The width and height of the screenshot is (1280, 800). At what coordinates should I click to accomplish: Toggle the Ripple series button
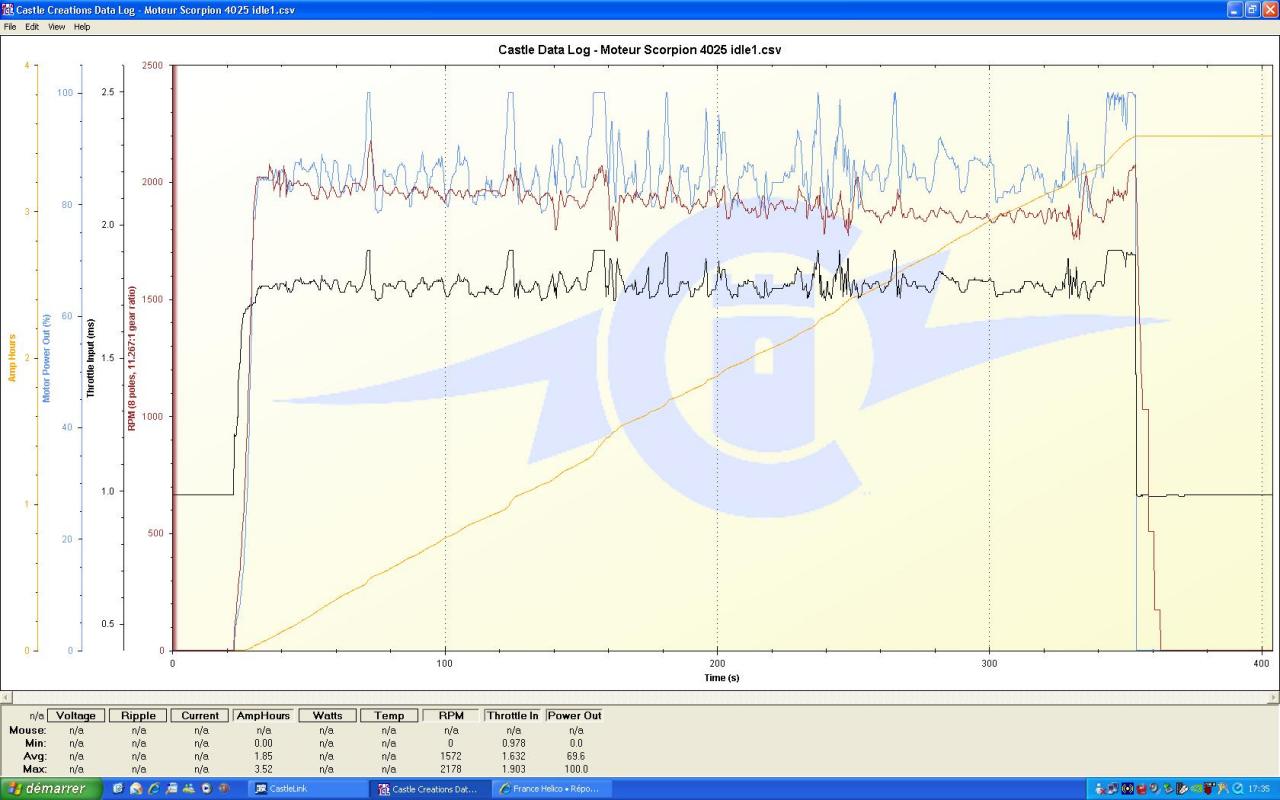point(138,715)
